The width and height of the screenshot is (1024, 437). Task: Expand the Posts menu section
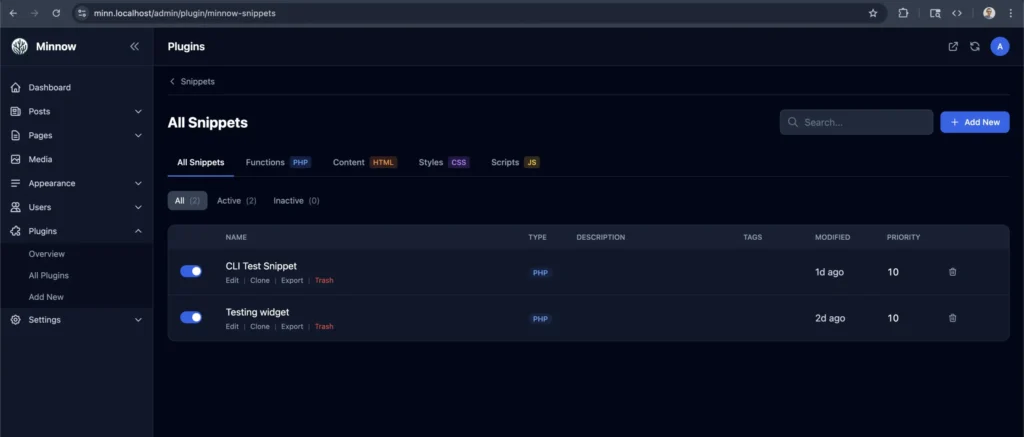coord(138,111)
